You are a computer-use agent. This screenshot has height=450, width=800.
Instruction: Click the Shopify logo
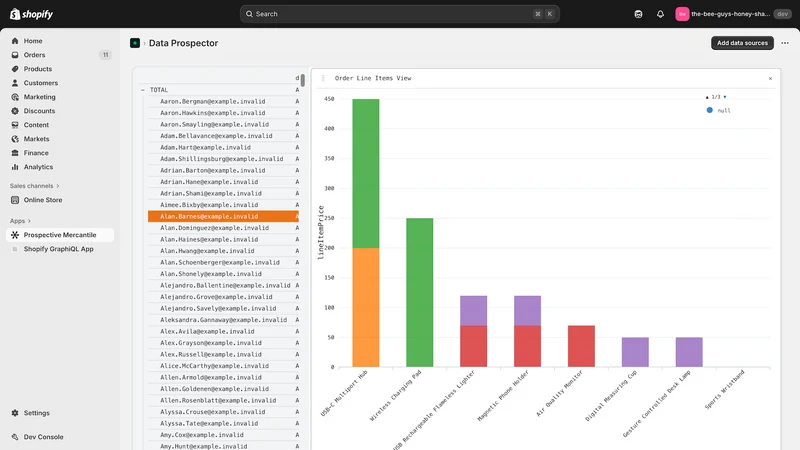click(x=31, y=14)
